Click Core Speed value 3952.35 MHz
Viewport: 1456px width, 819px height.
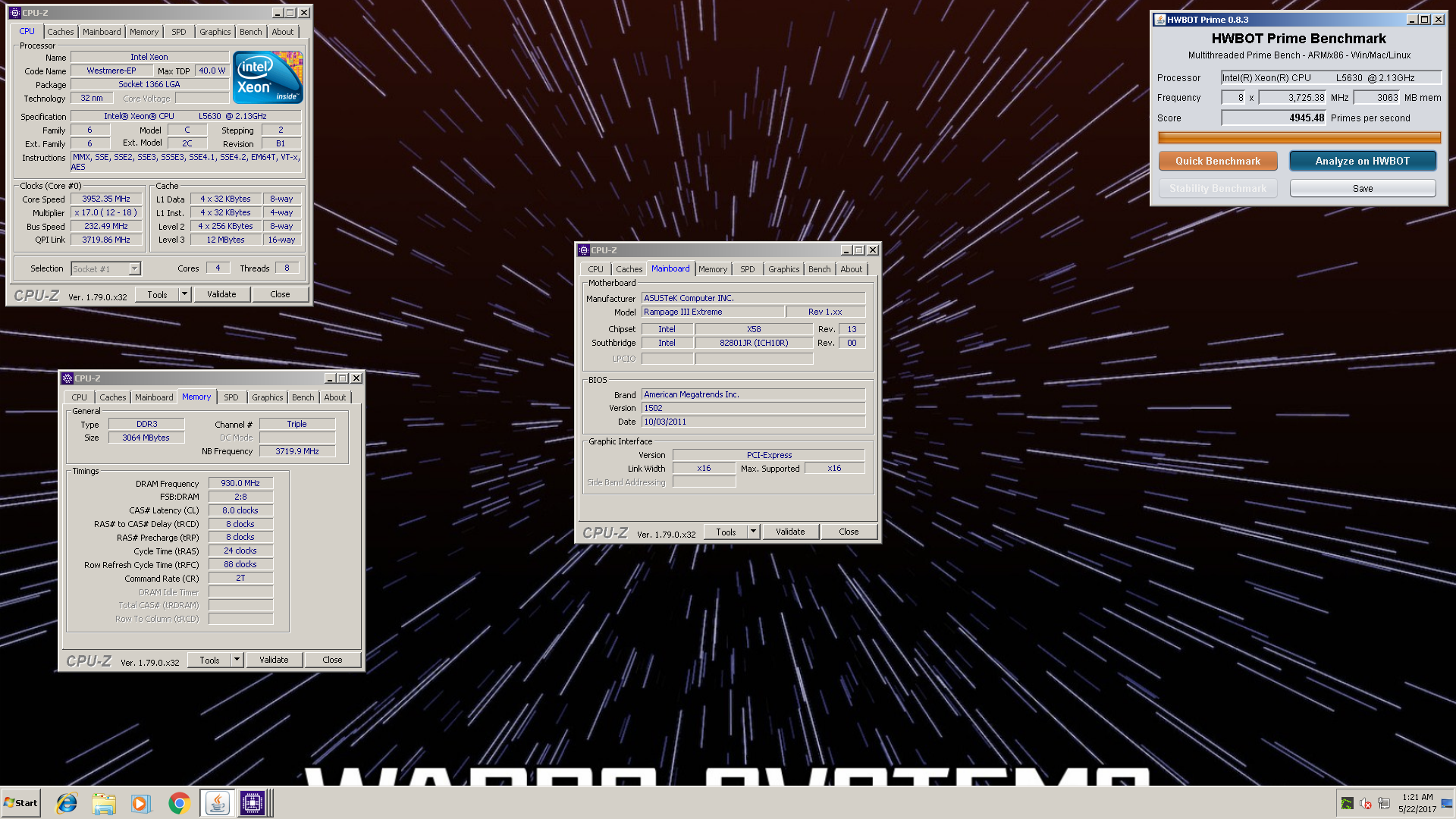pos(106,199)
